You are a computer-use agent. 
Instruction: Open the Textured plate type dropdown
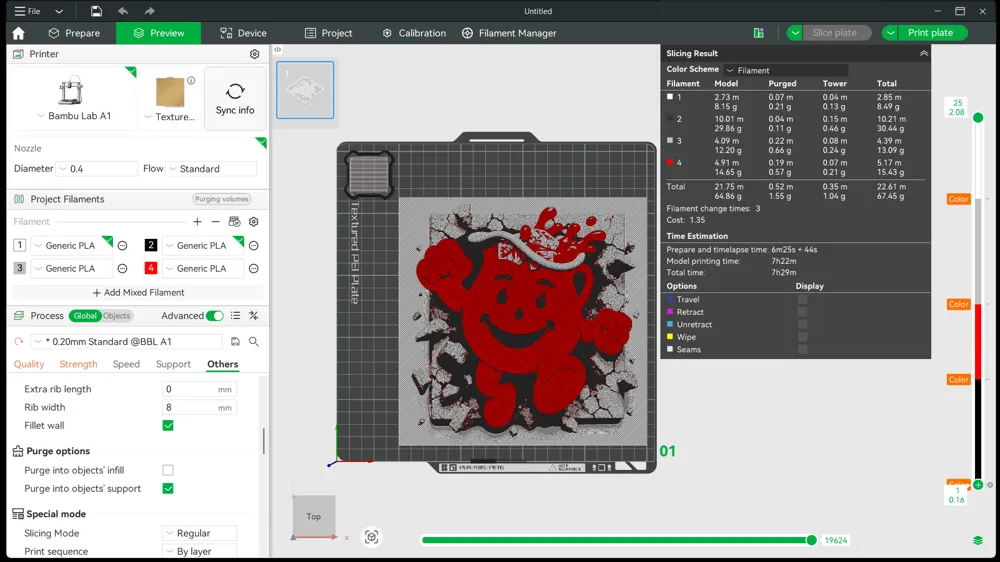(170, 117)
